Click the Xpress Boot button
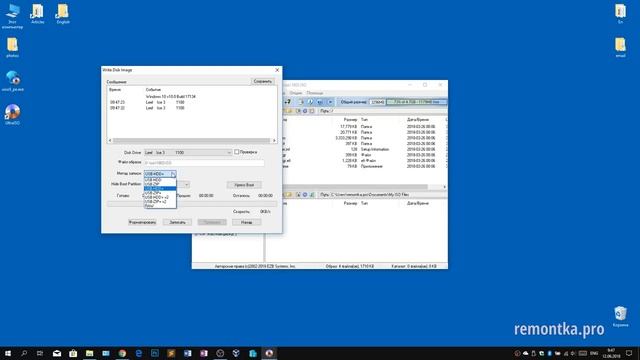This screenshot has width=640, height=360. tap(244, 185)
